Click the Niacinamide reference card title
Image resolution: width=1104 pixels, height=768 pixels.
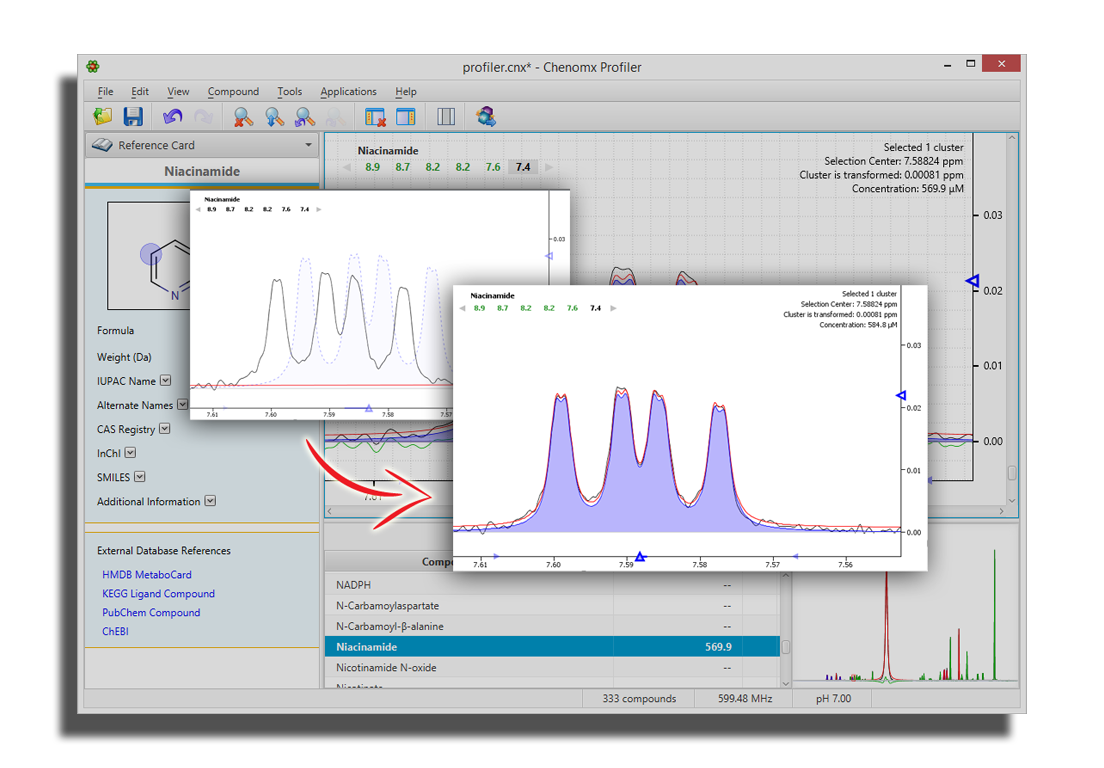coord(202,171)
